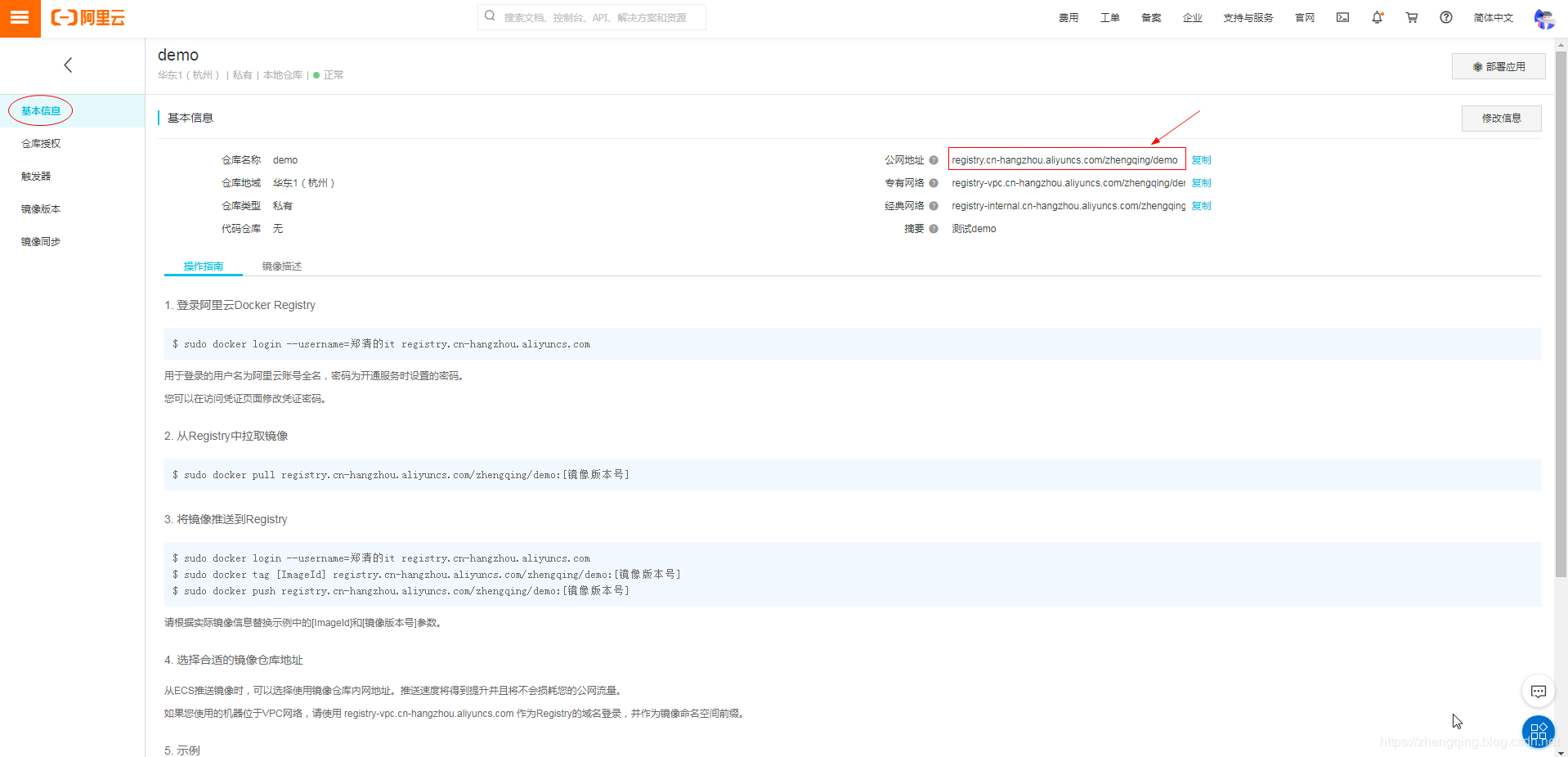Screen dimensions: 1568x757
Task: Switch to the 镜像描述 tab
Action: [282, 267]
